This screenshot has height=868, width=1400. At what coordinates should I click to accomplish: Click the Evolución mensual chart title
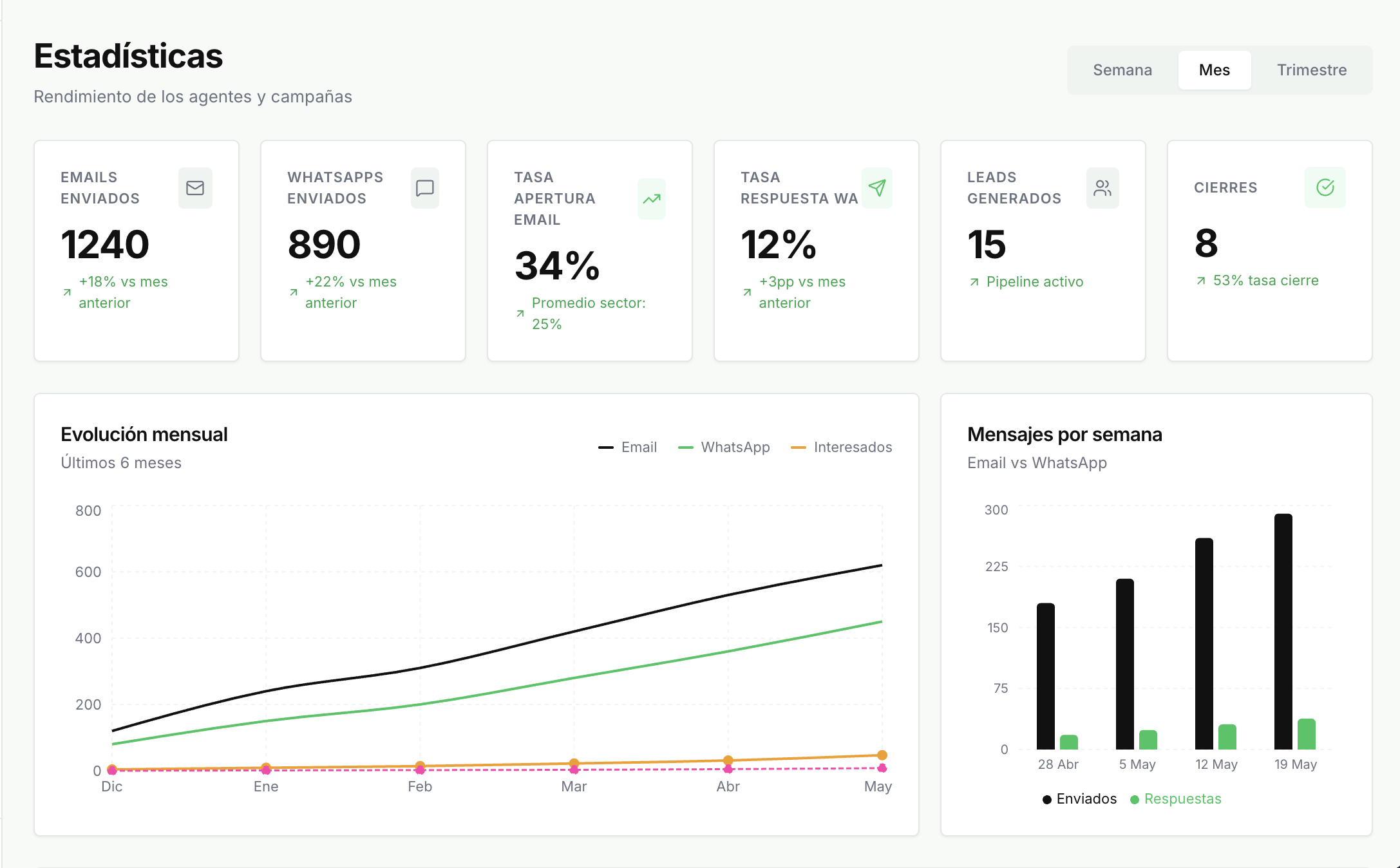(144, 435)
